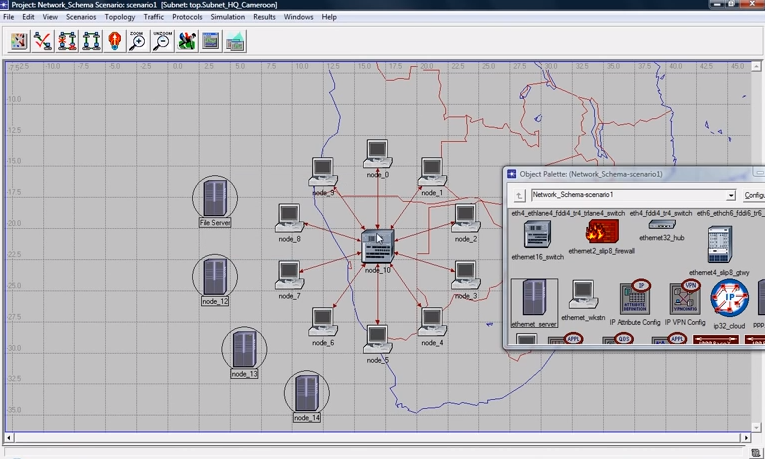
Task: Open the Protocols menu
Action: tap(187, 17)
